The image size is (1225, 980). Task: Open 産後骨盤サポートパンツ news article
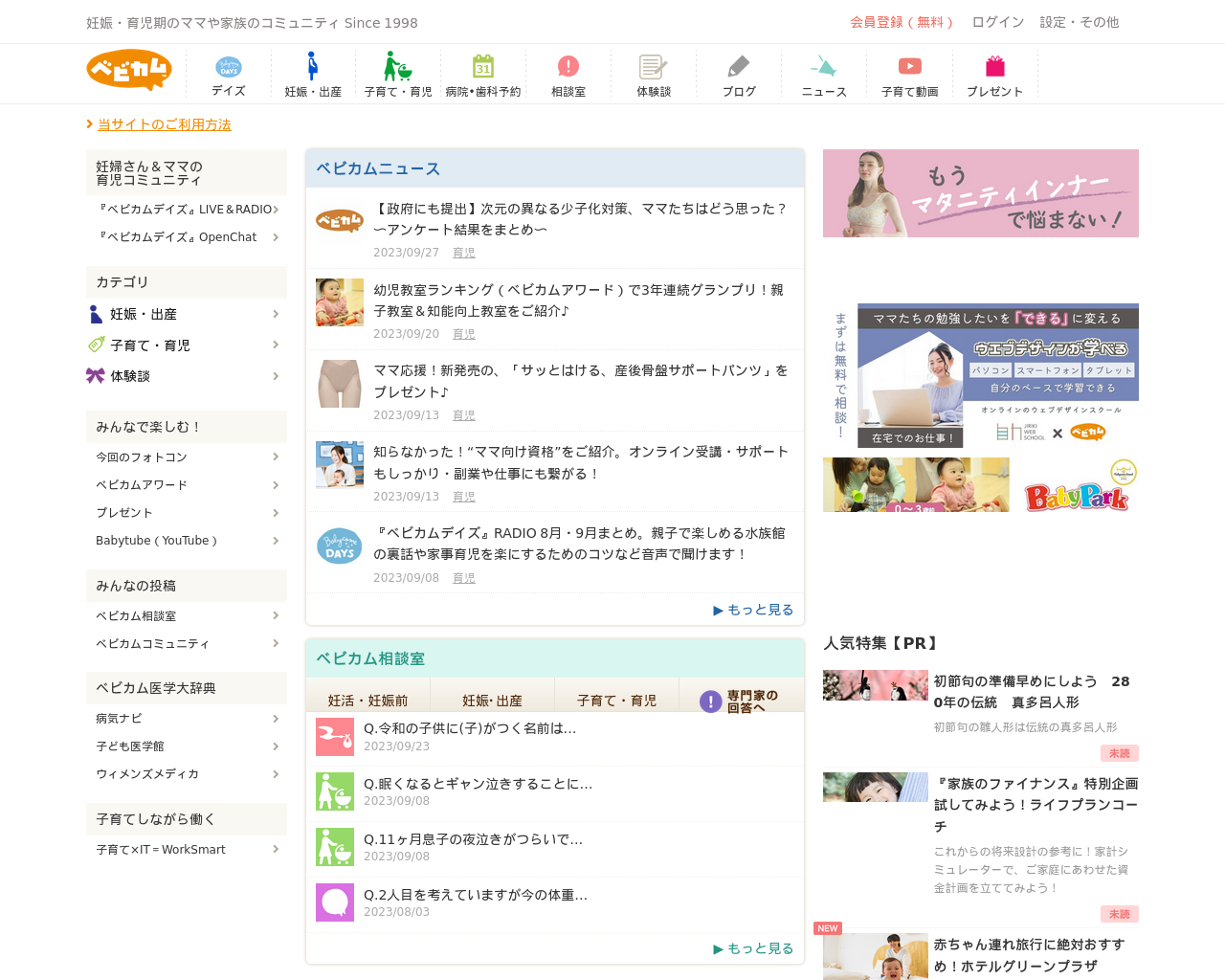581,381
